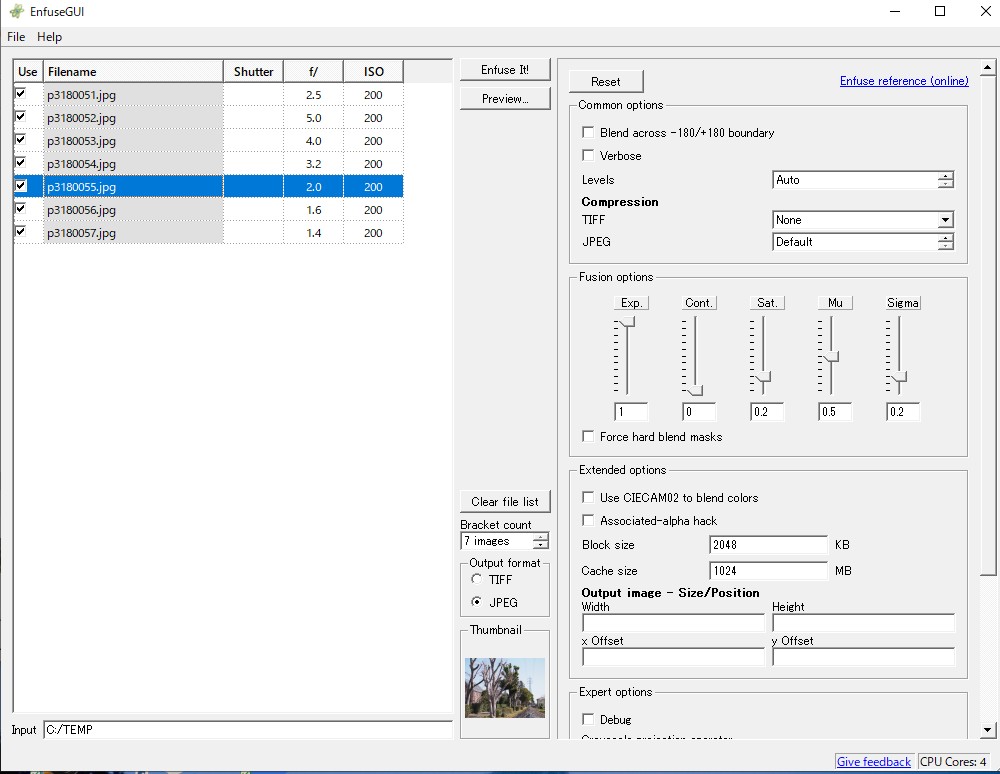Click the x Offset input field
1000x774 pixels.
click(673, 657)
